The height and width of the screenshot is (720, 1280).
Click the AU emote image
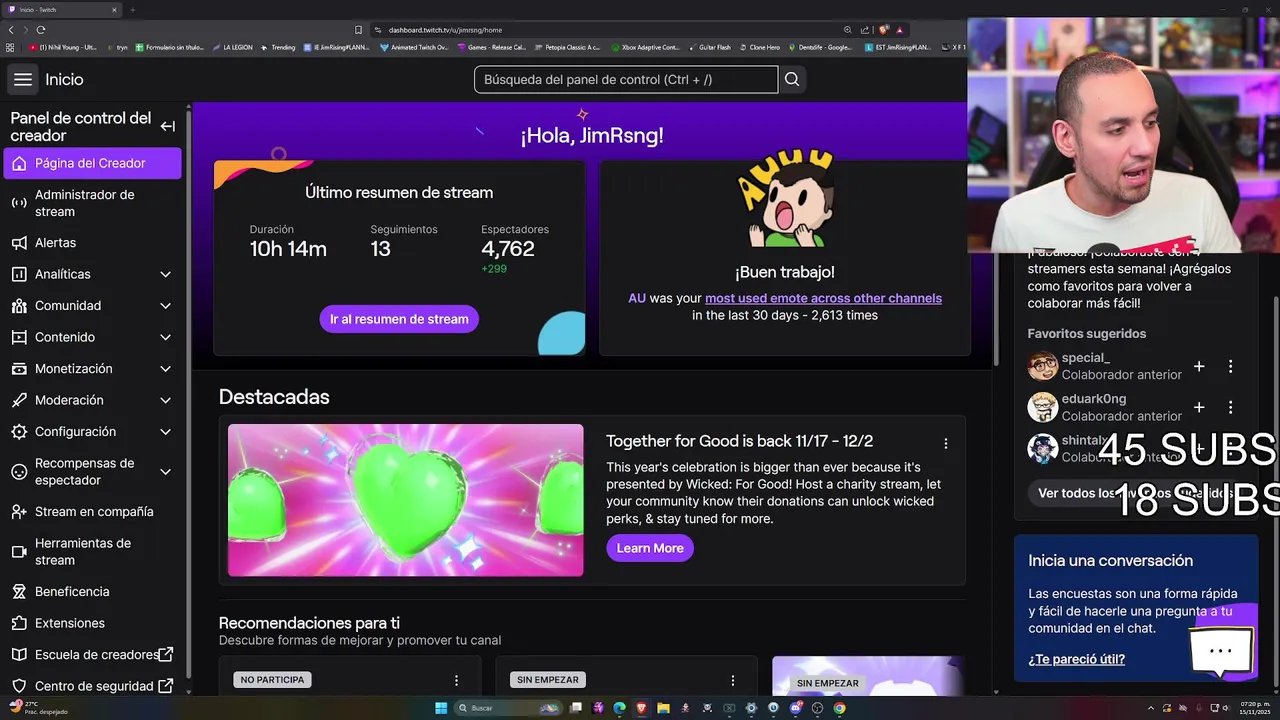785,198
